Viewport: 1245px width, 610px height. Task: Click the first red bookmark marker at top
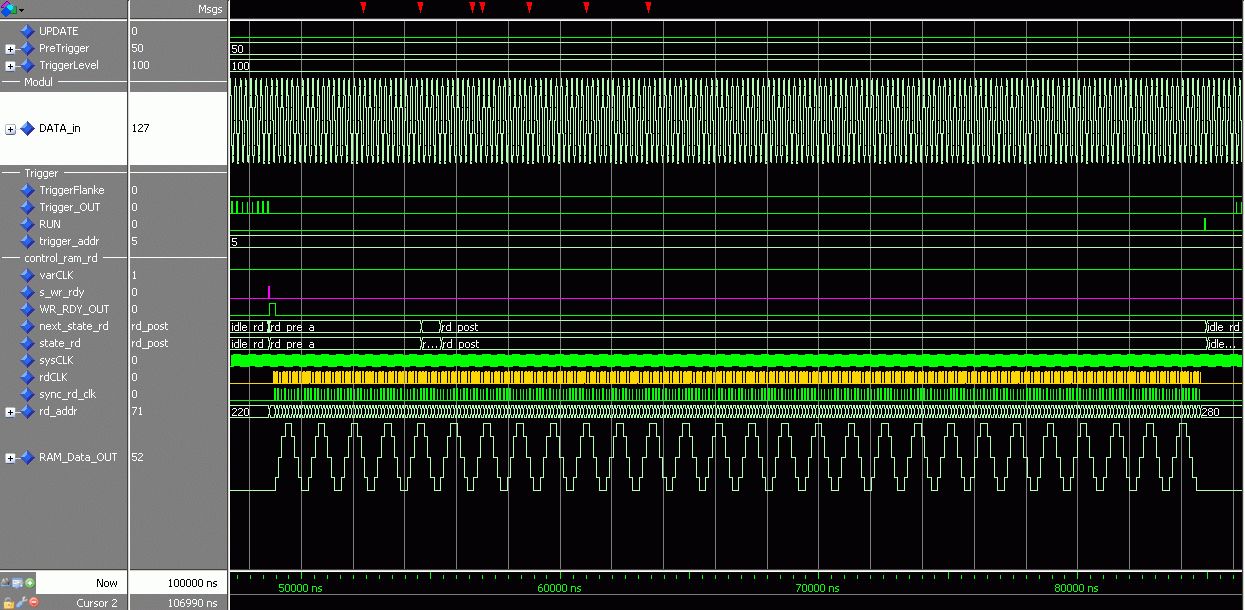coord(363,8)
